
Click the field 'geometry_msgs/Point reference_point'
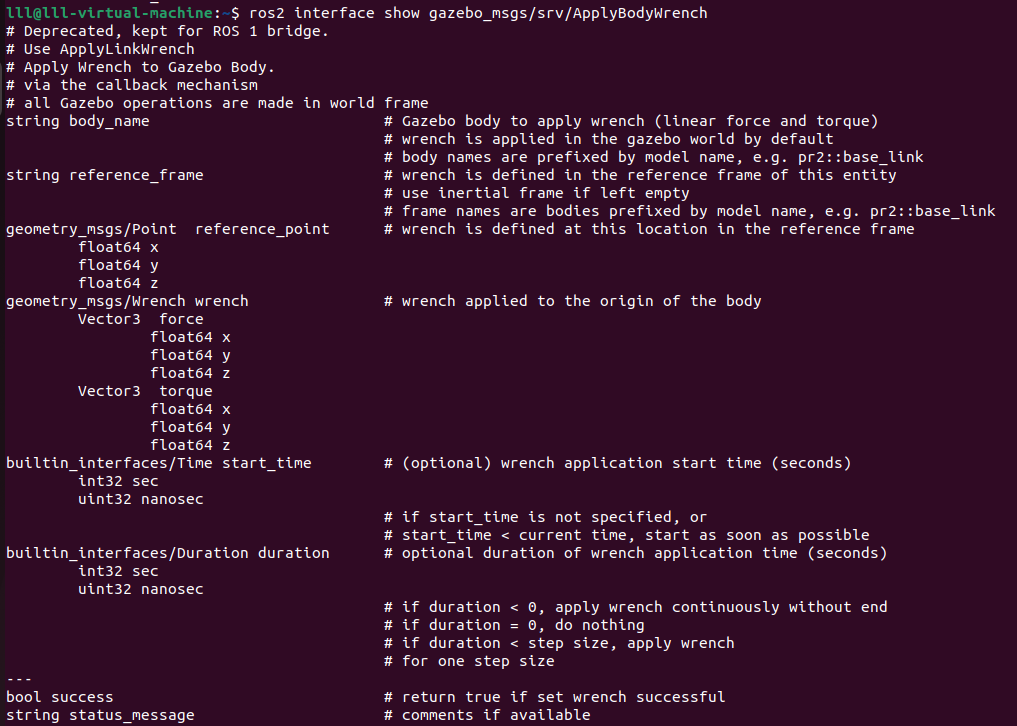167,229
